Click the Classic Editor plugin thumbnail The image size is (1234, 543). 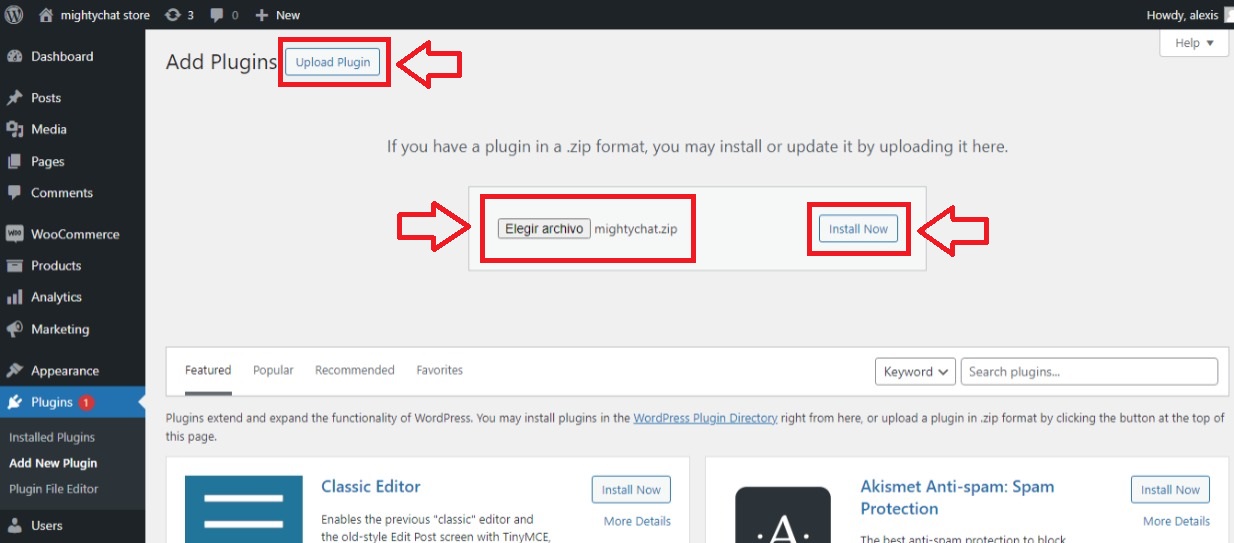coord(243,509)
